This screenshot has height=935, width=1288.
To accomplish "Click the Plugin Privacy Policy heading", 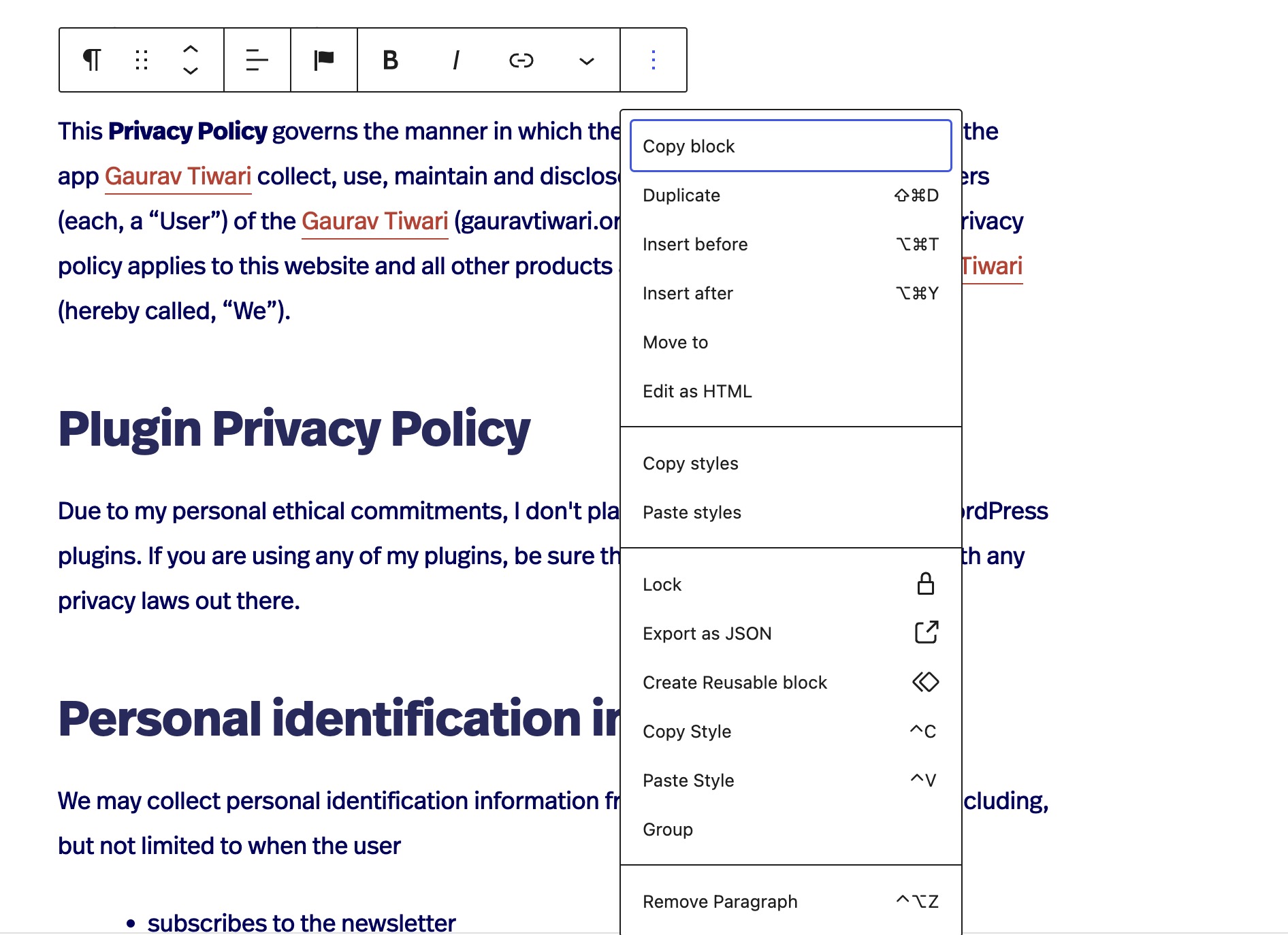I will click(x=294, y=429).
